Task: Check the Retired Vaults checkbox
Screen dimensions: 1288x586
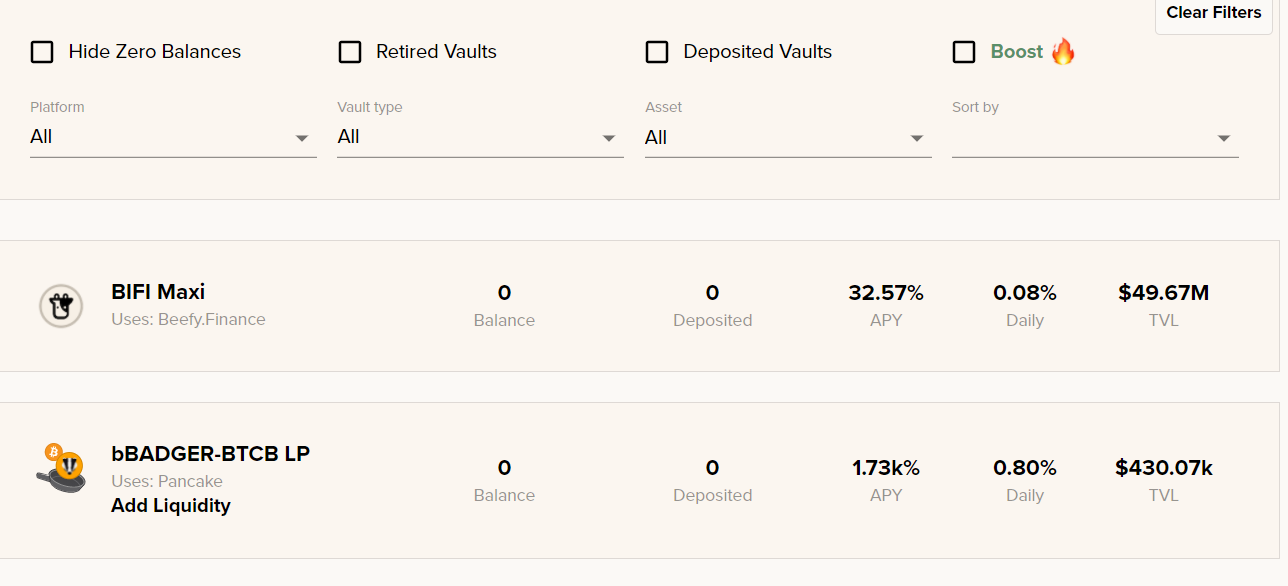Action: click(x=350, y=52)
